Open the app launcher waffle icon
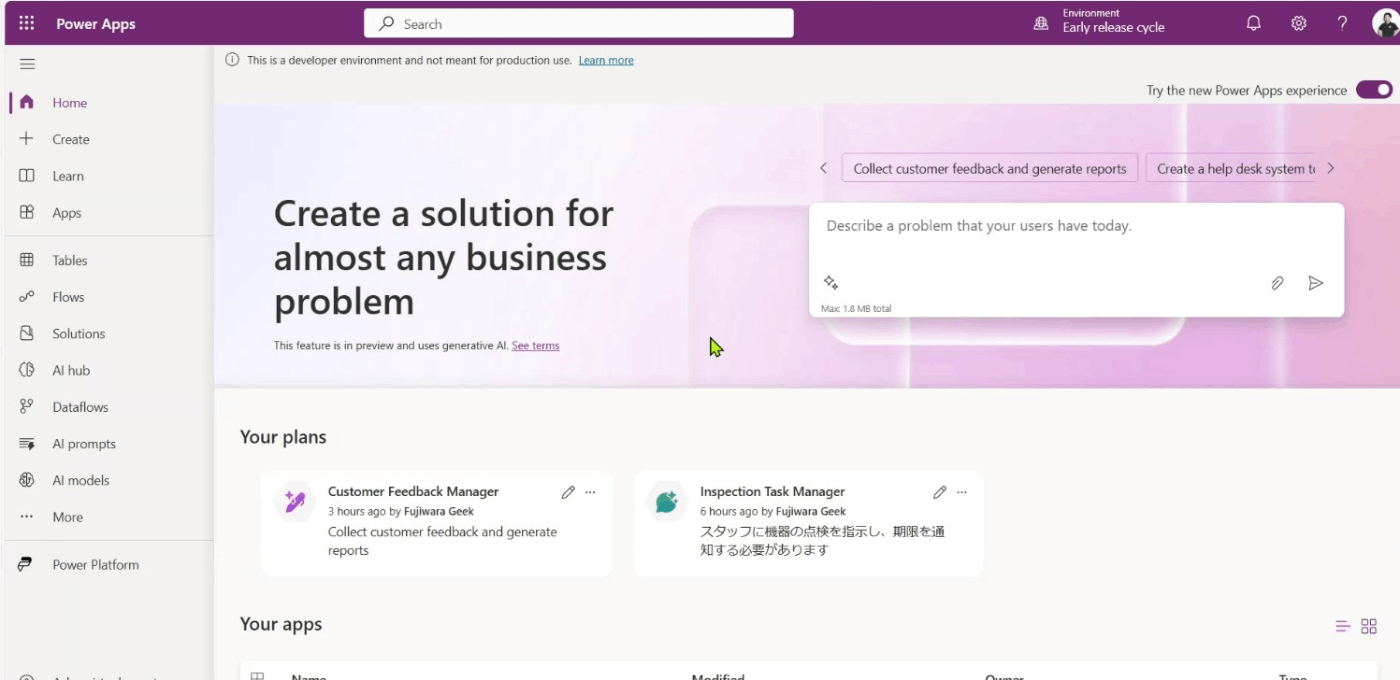The image size is (1400, 680). [x=27, y=23]
